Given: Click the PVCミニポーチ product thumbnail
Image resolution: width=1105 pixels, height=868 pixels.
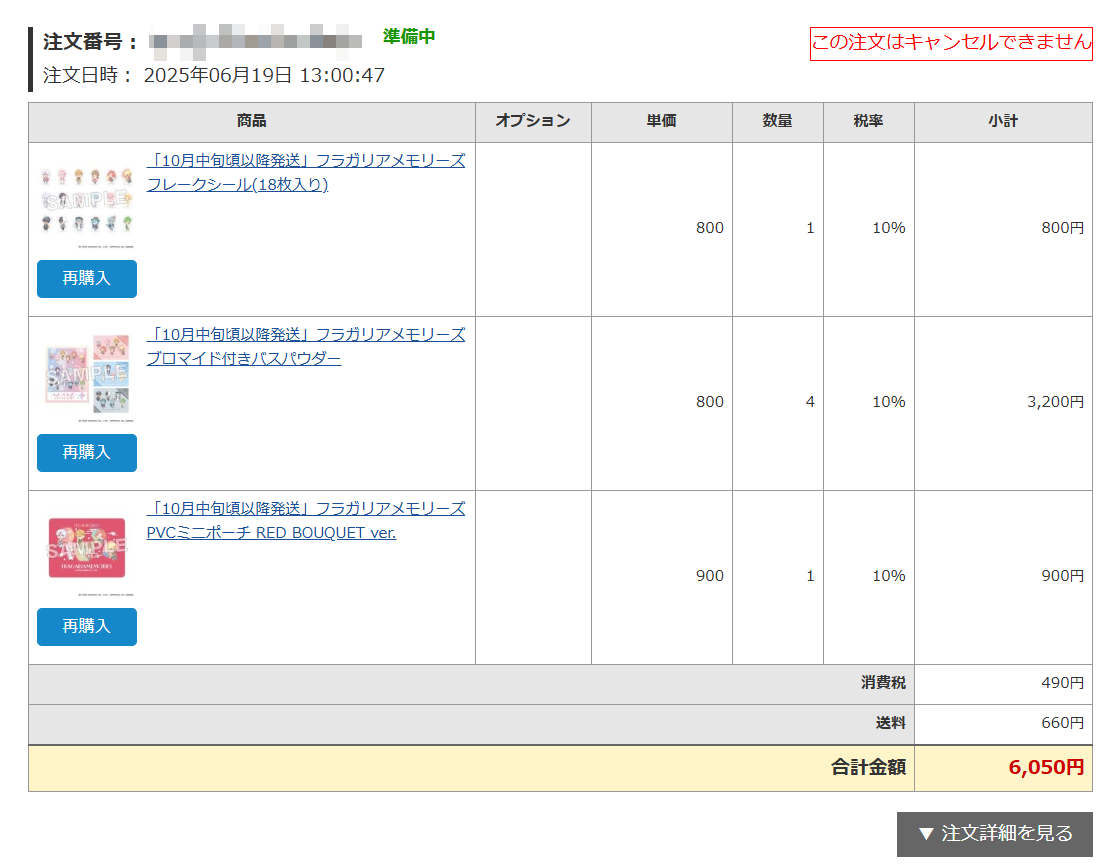Looking at the screenshot, I should 87,549.
